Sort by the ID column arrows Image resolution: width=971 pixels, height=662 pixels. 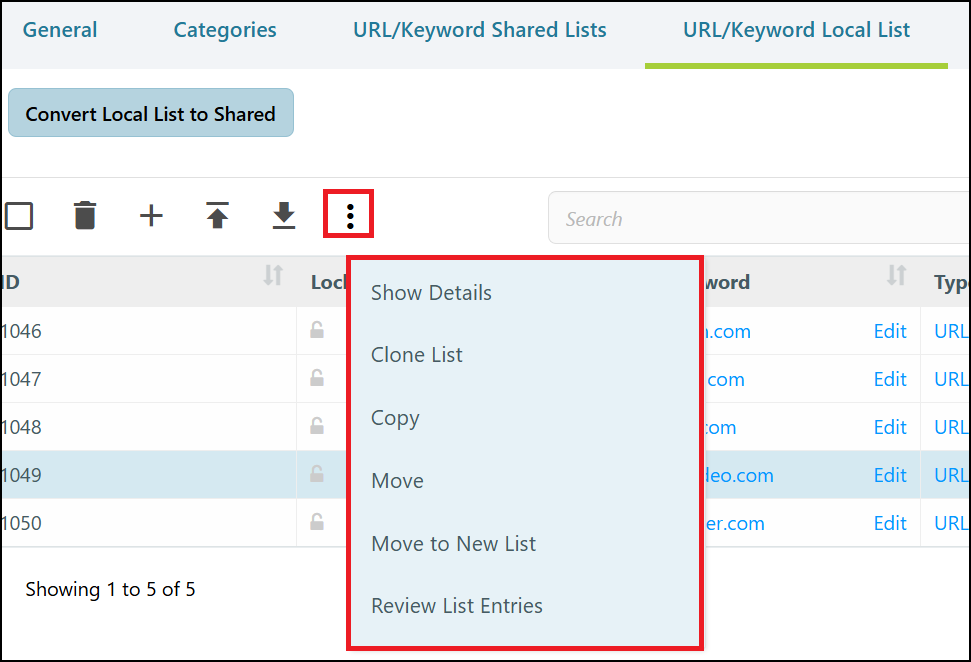[x=273, y=275]
